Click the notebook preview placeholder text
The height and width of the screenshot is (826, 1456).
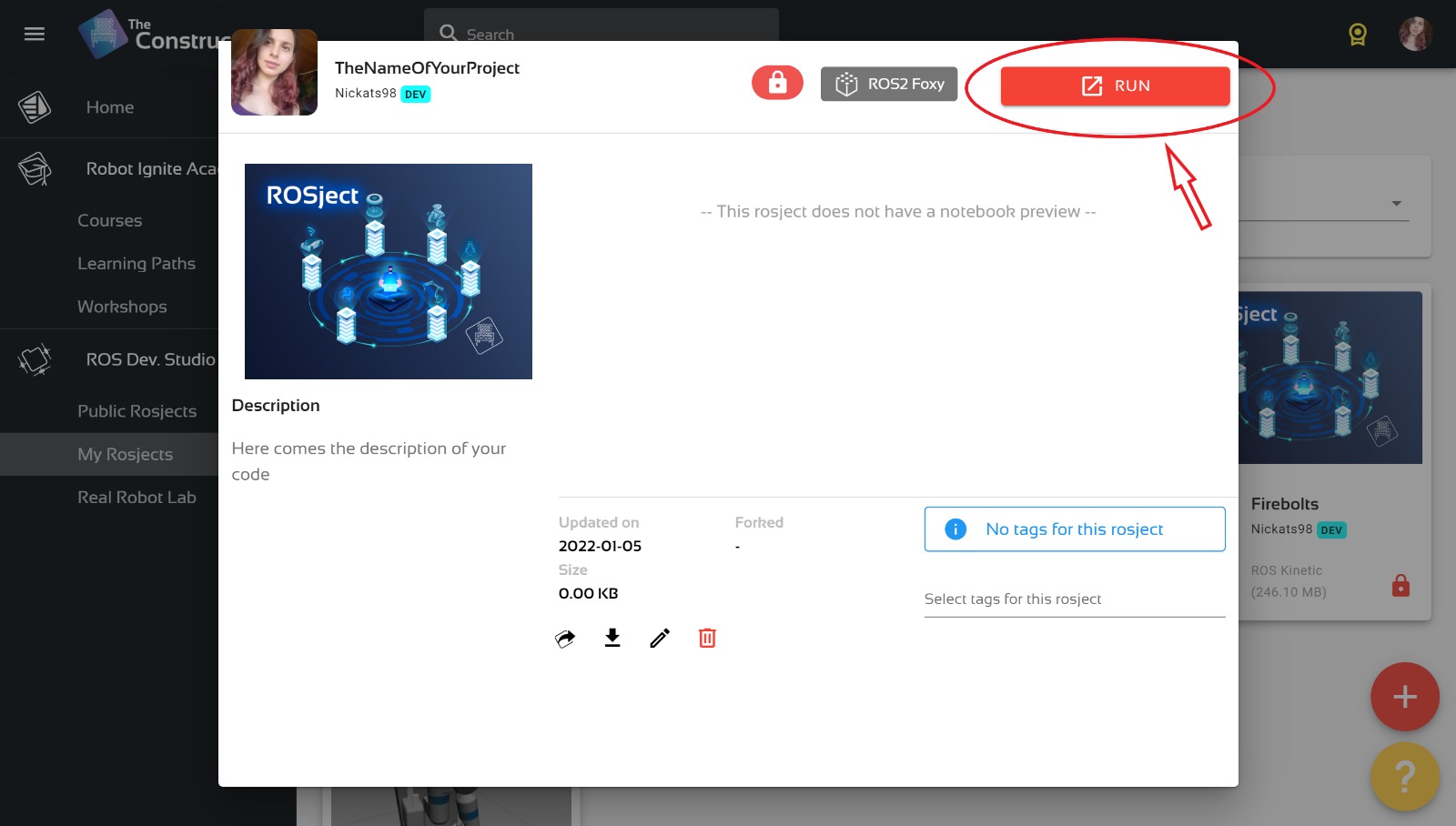[x=898, y=212]
